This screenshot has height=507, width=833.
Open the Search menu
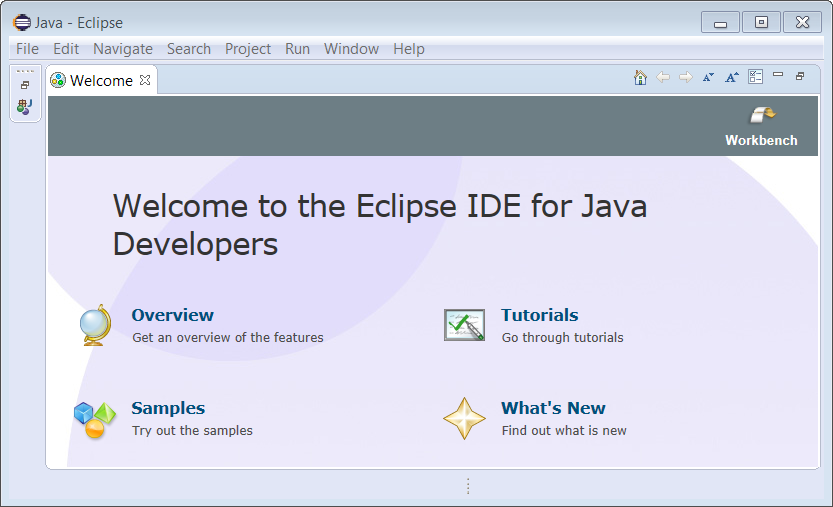click(x=189, y=49)
